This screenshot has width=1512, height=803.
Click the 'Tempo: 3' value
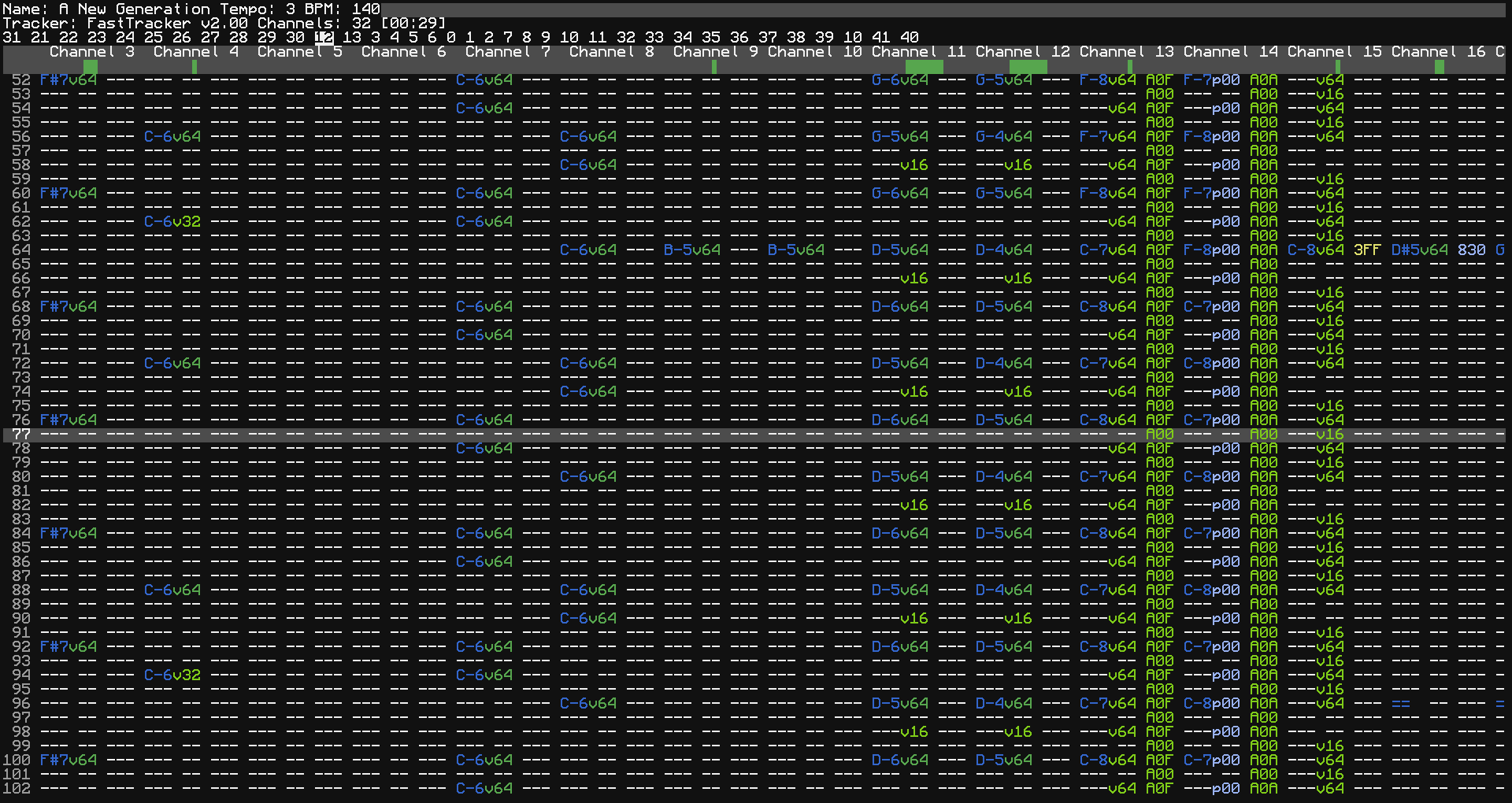258,9
